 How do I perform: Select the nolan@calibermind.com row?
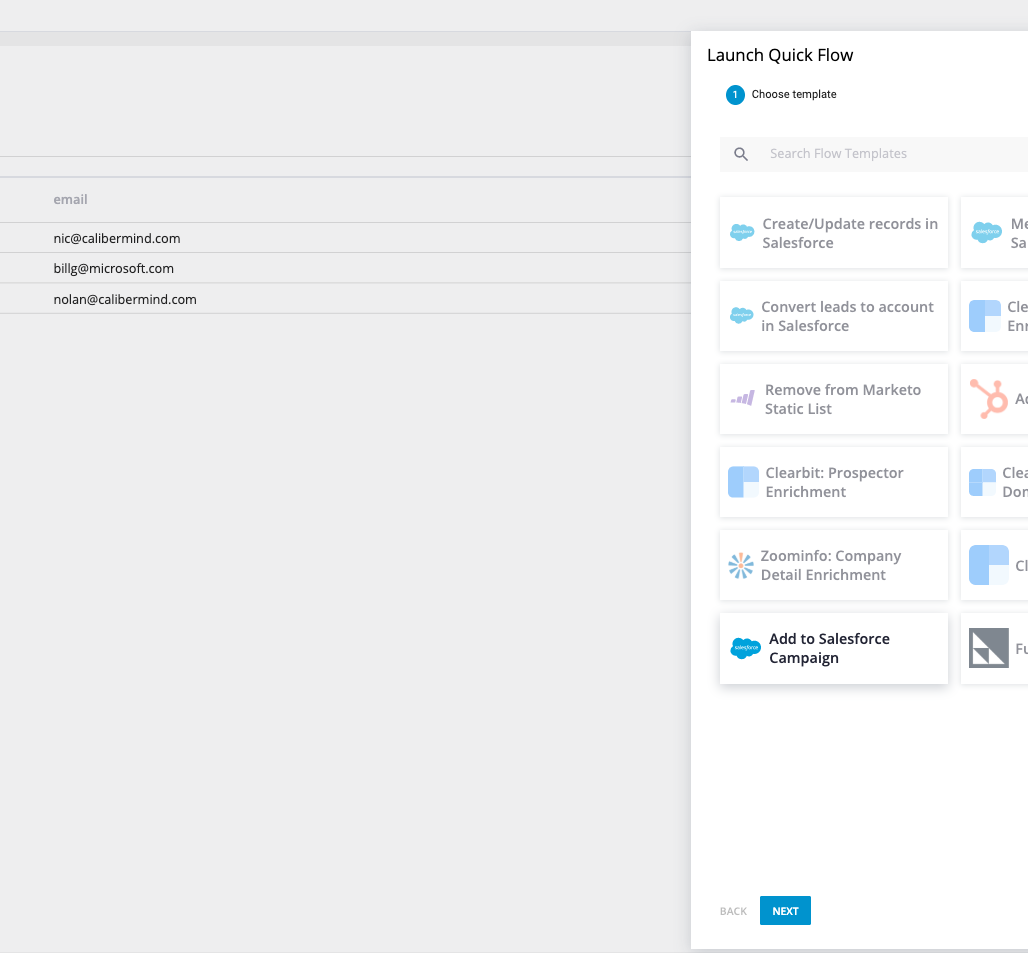[x=346, y=299]
